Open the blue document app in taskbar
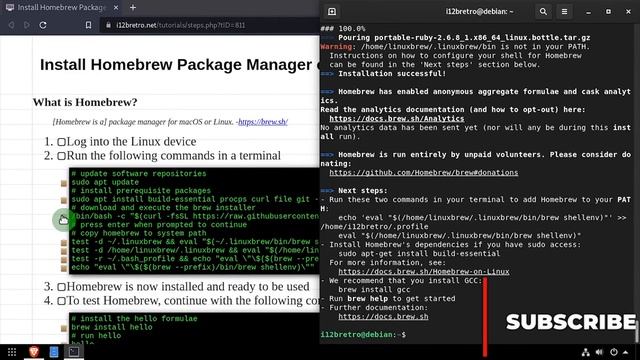This screenshot has height=360, width=640. (54, 351)
